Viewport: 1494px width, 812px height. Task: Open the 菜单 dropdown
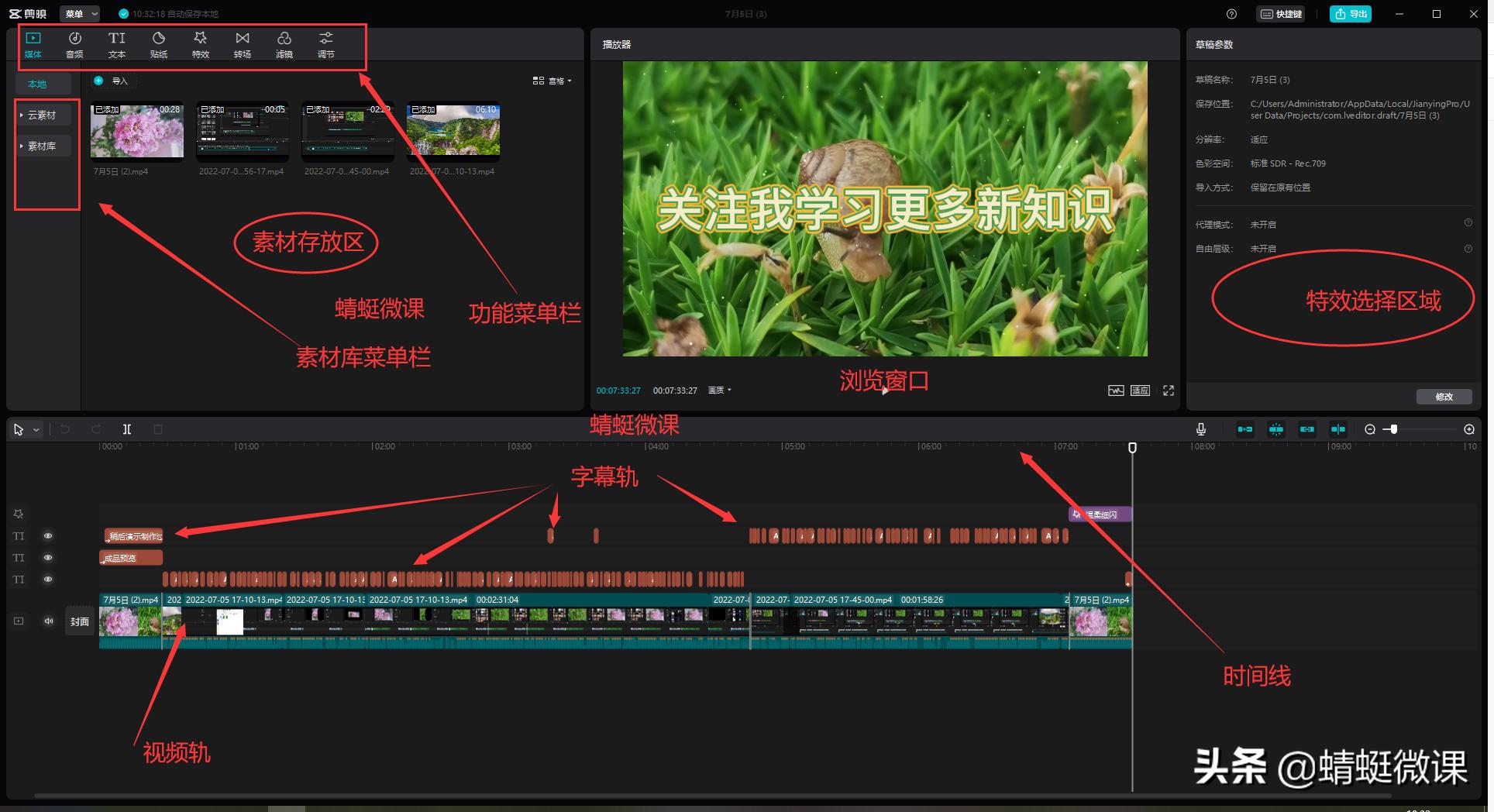[x=78, y=13]
